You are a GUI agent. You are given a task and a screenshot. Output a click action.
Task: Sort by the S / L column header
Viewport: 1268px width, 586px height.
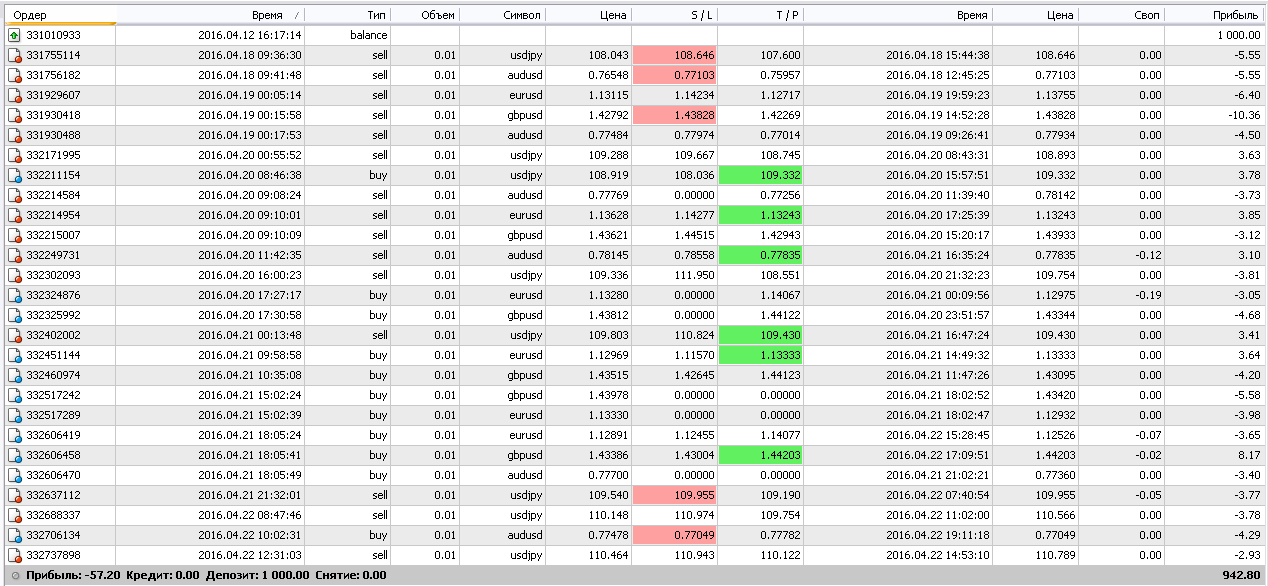(674, 15)
